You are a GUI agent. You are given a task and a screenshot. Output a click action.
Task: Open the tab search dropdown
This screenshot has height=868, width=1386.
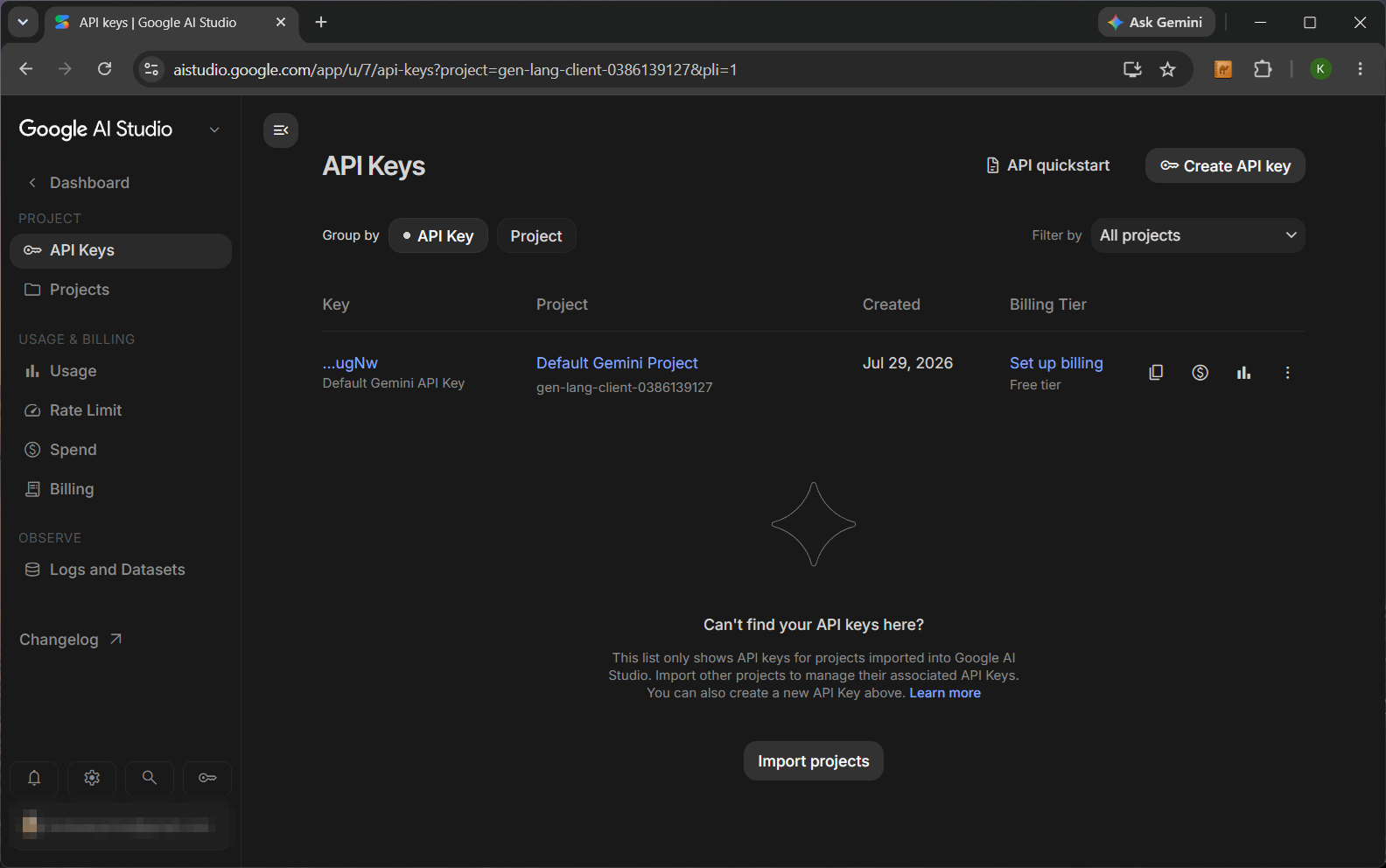(x=23, y=22)
